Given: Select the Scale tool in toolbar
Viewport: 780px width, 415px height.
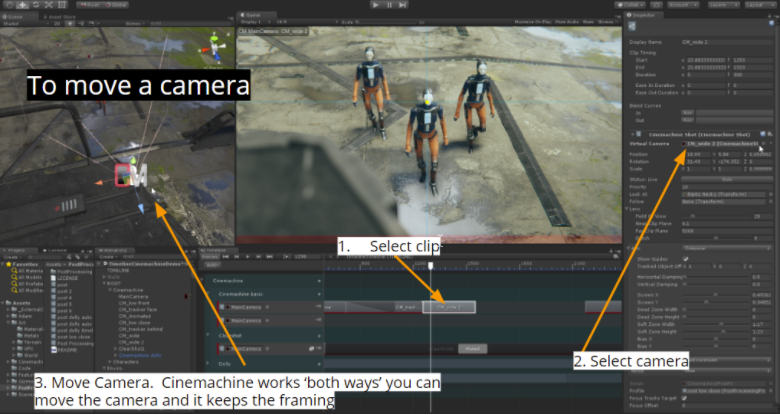Looking at the screenshot, I should [x=47, y=5].
